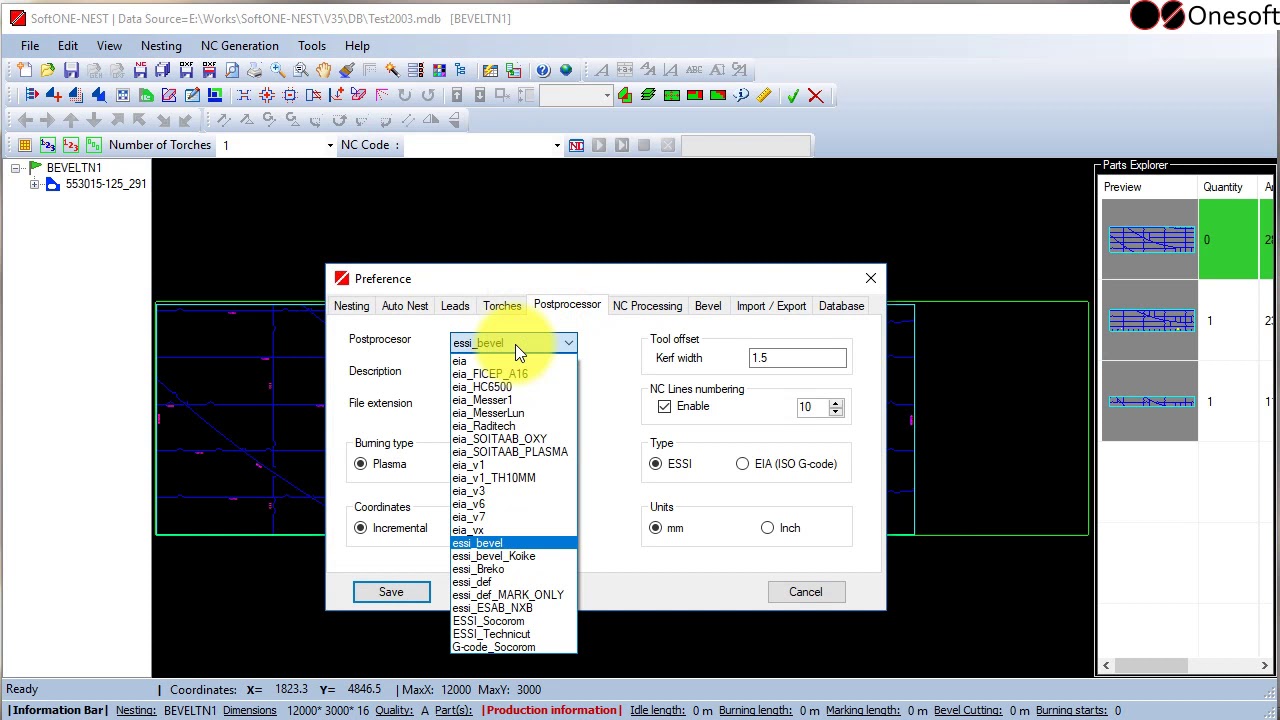Open the File menu

pyautogui.click(x=30, y=46)
